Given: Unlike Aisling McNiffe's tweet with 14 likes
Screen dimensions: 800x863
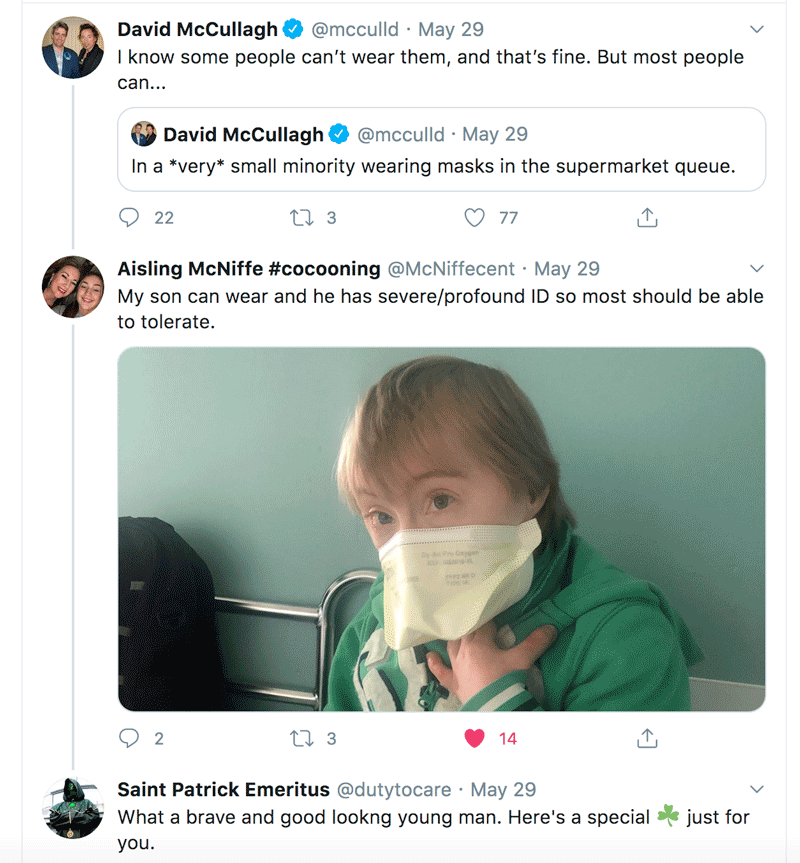Looking at the screenshot, I should click(x=474, y=739).
